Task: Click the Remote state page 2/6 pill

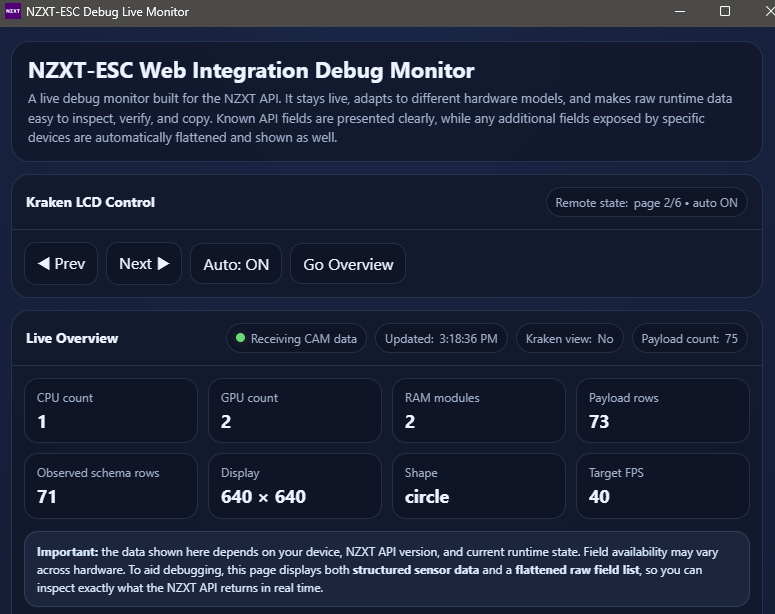Action: (x=646, y=203)
